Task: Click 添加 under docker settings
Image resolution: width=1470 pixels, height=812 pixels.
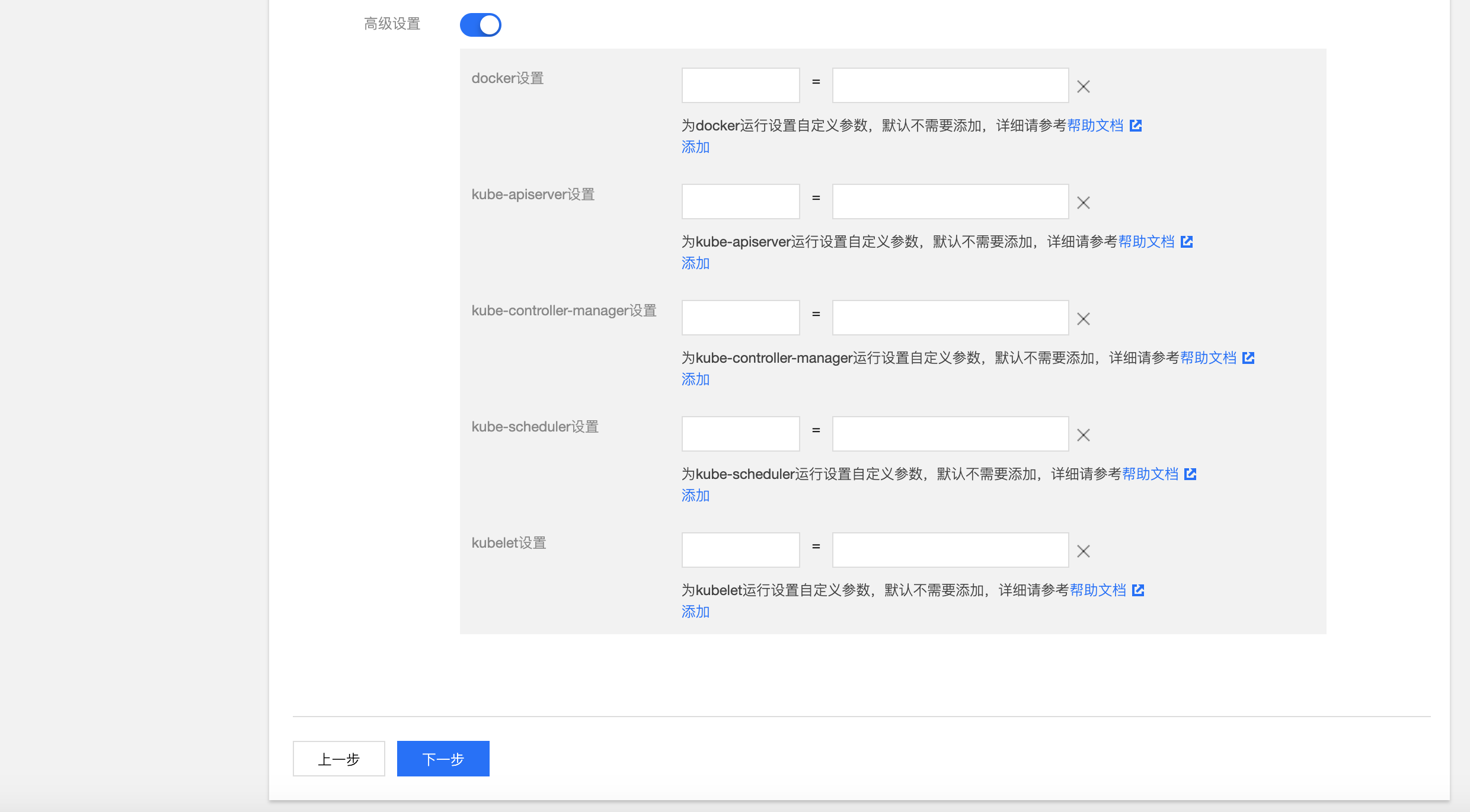Action: (x=695, y=147)
